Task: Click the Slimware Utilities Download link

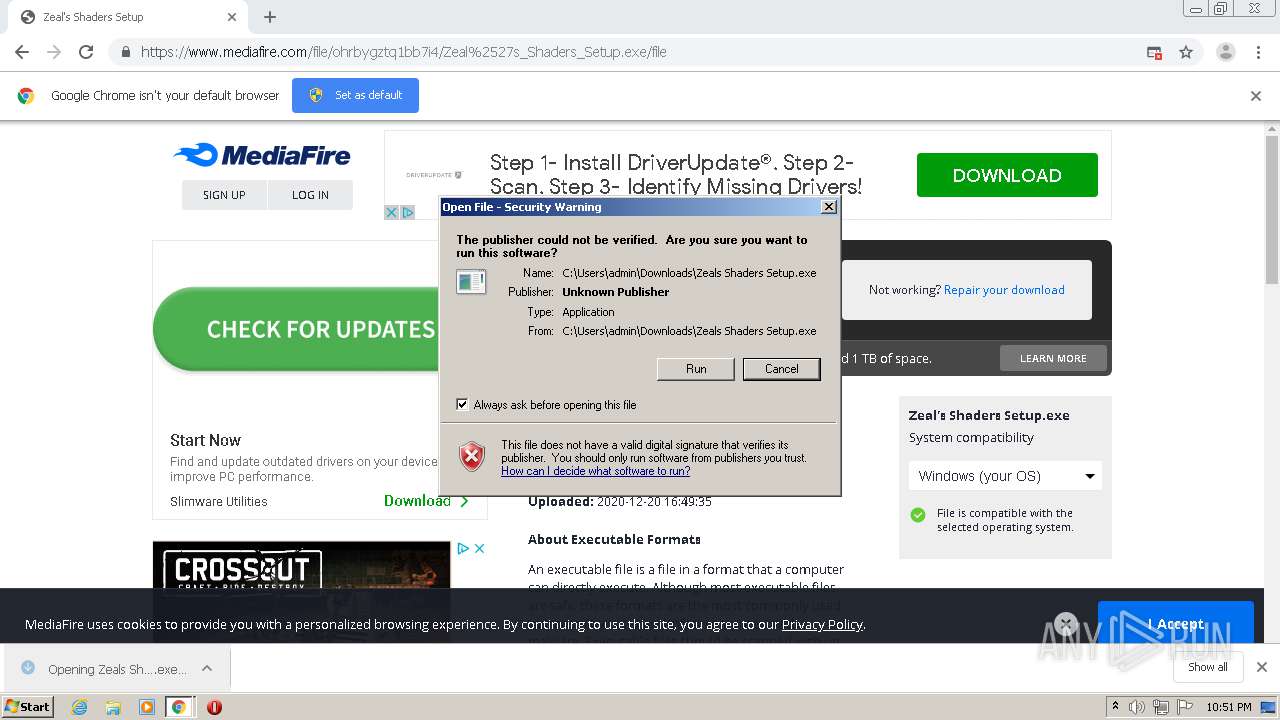Action: click(425, 501)
